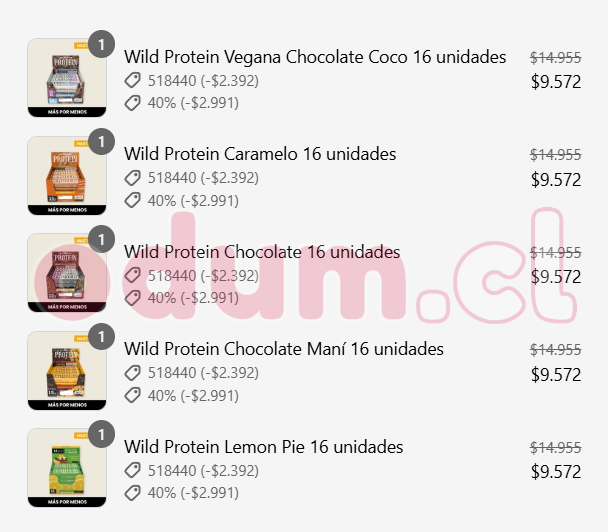Image resolution: width=608 pixels, height=532 pixels.
Task: Open Wild Protein Lemon Pie 16 unidades
Action: click(x=264, y=447)
